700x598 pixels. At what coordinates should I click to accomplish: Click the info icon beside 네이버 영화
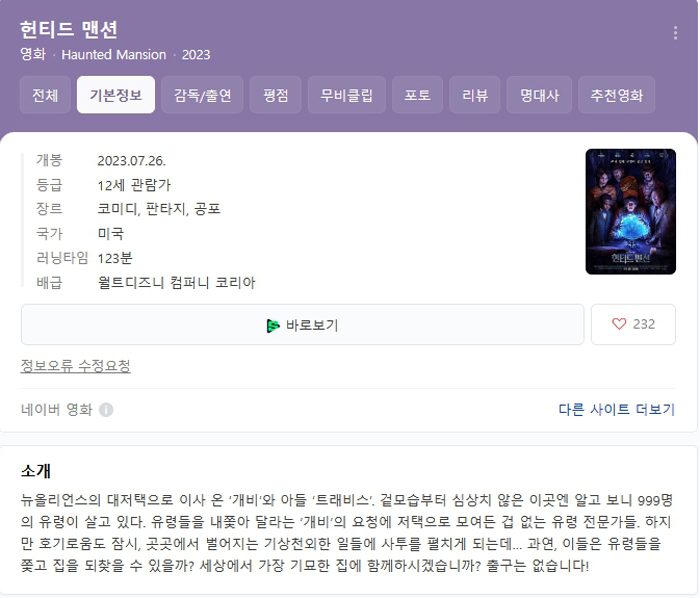coord(106,410)
